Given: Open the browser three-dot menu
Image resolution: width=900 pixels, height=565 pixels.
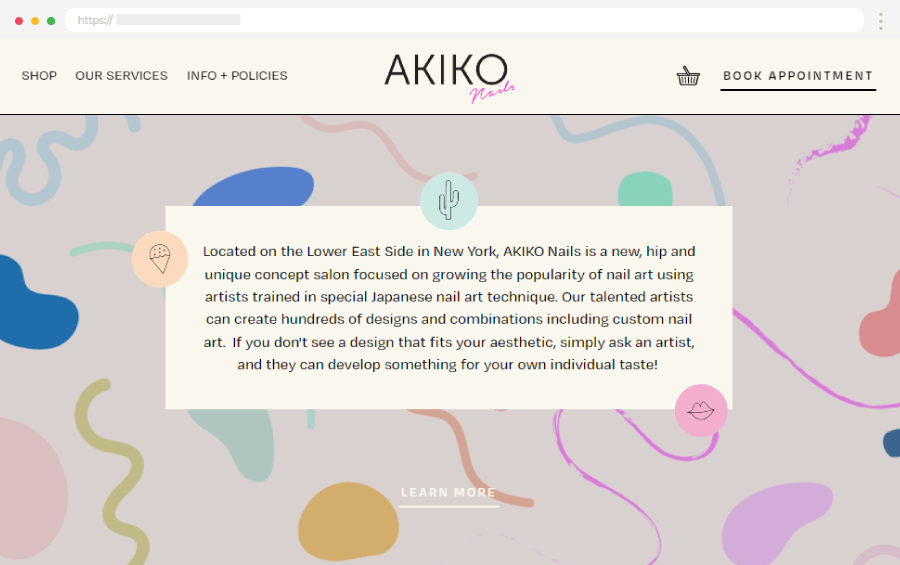Looking at the screenshot, I should pos(880,21).
